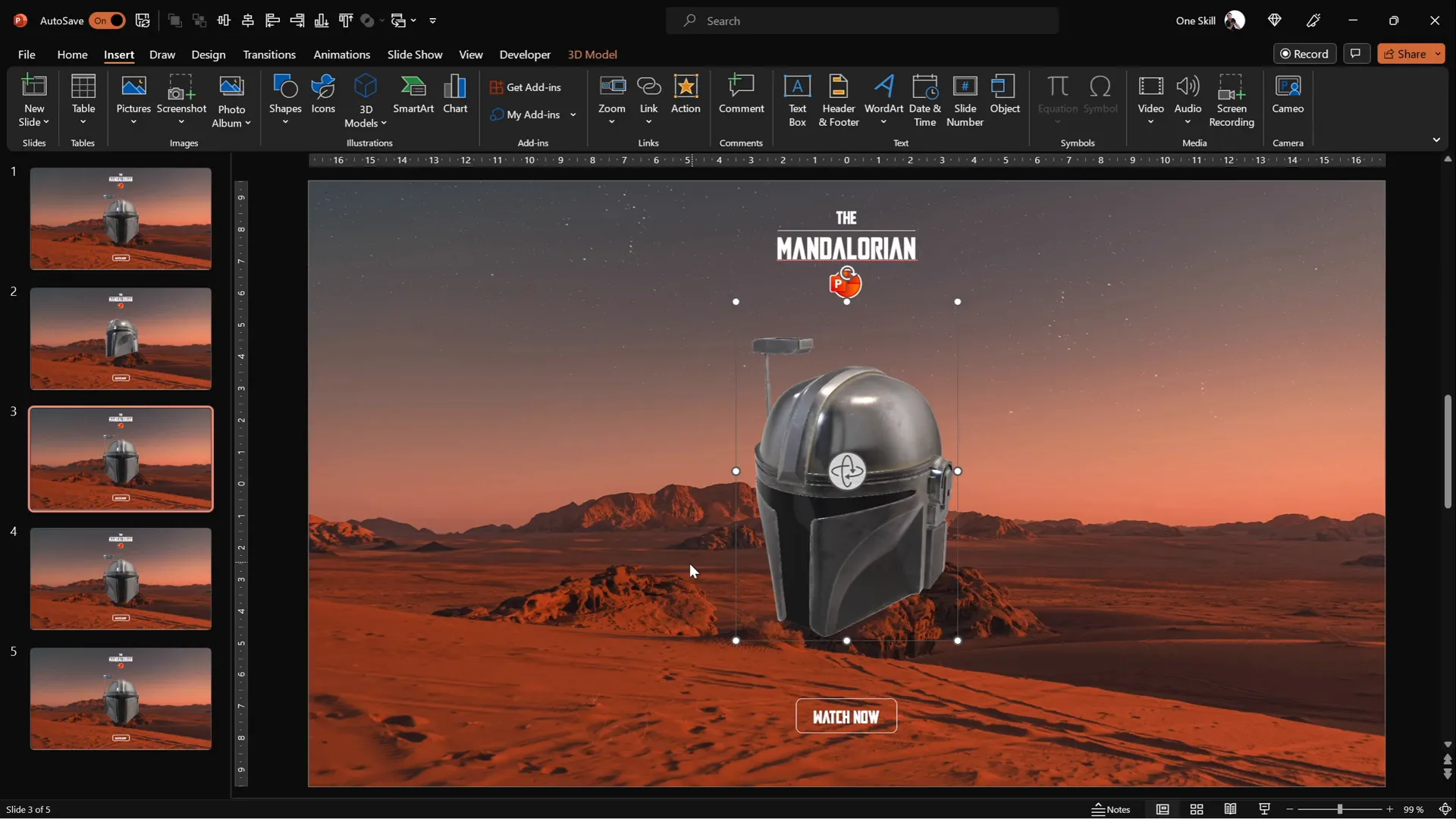Fit slide to current window
The width and height of the screenshot is (1456, 819).
1445,809
